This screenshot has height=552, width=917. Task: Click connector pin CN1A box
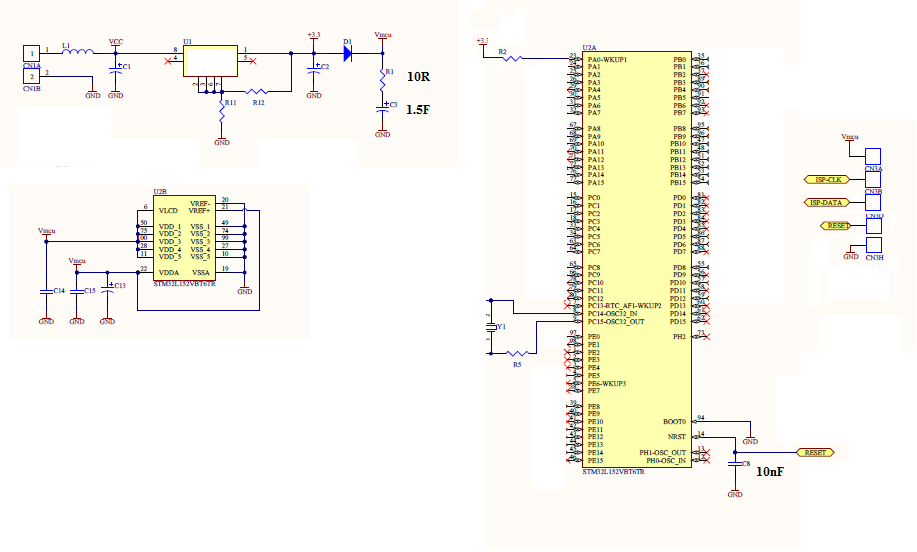32,54
